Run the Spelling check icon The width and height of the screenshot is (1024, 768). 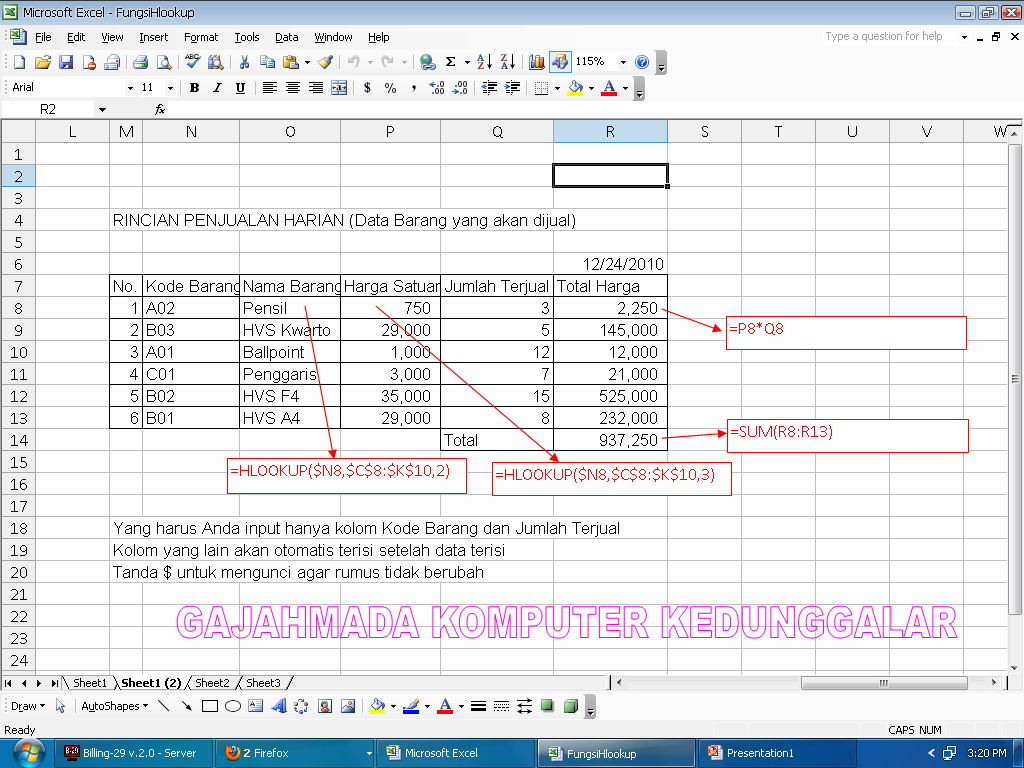pyautogui.click(x=193, y=62)
